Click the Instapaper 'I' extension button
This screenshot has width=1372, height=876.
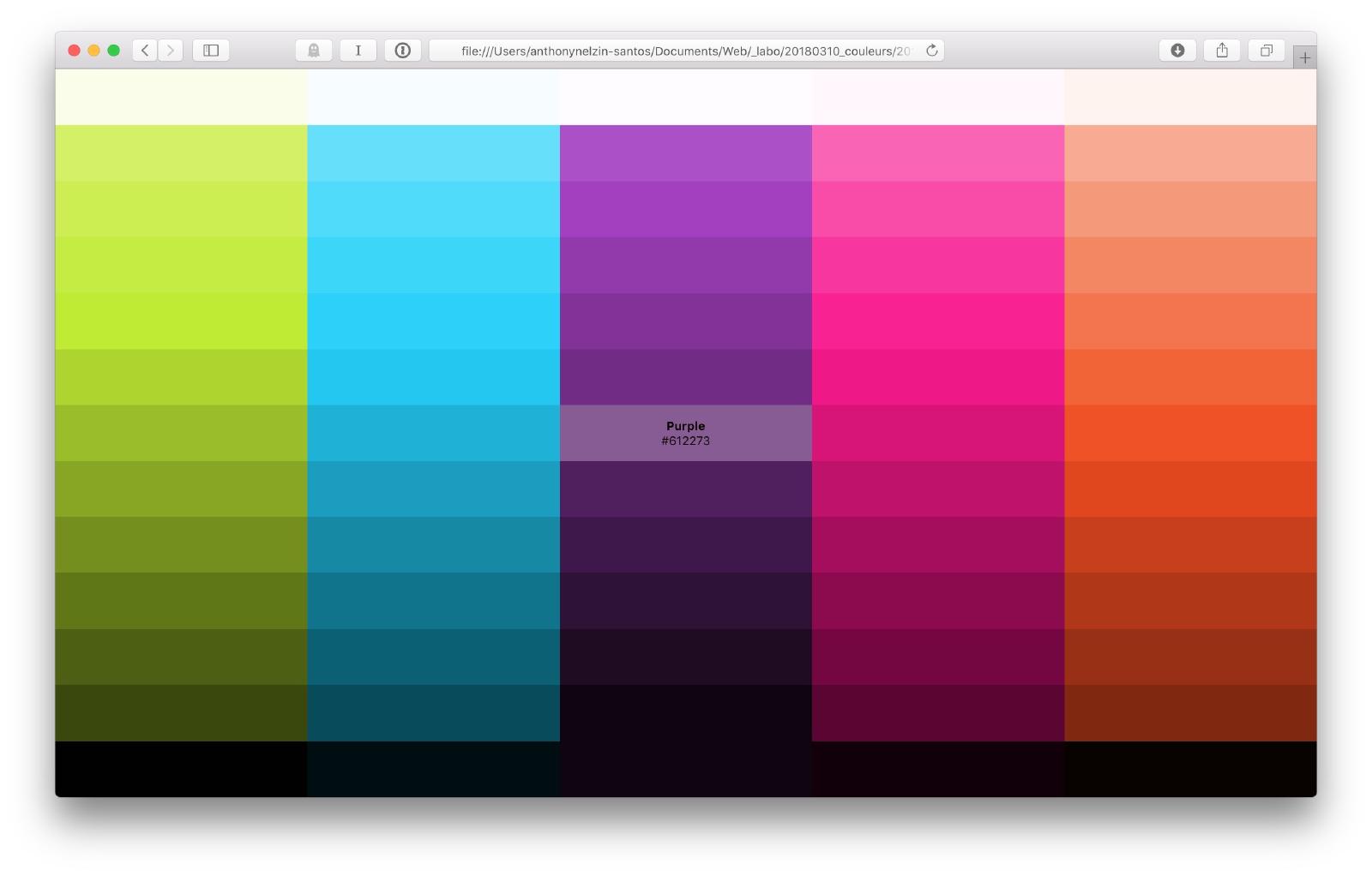coord(358,51)
